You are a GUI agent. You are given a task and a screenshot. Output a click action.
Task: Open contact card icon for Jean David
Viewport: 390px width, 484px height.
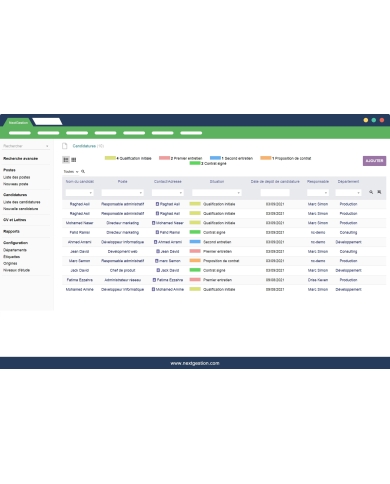[x=158, y=251]
